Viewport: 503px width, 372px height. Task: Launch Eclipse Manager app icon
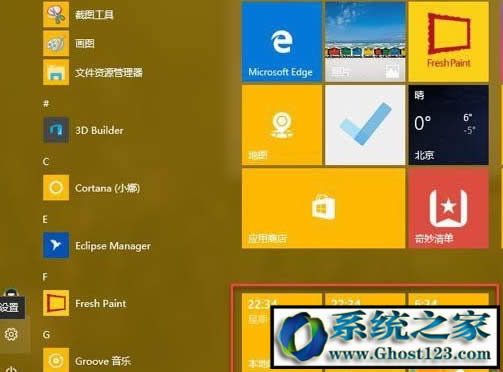(56, 246)
